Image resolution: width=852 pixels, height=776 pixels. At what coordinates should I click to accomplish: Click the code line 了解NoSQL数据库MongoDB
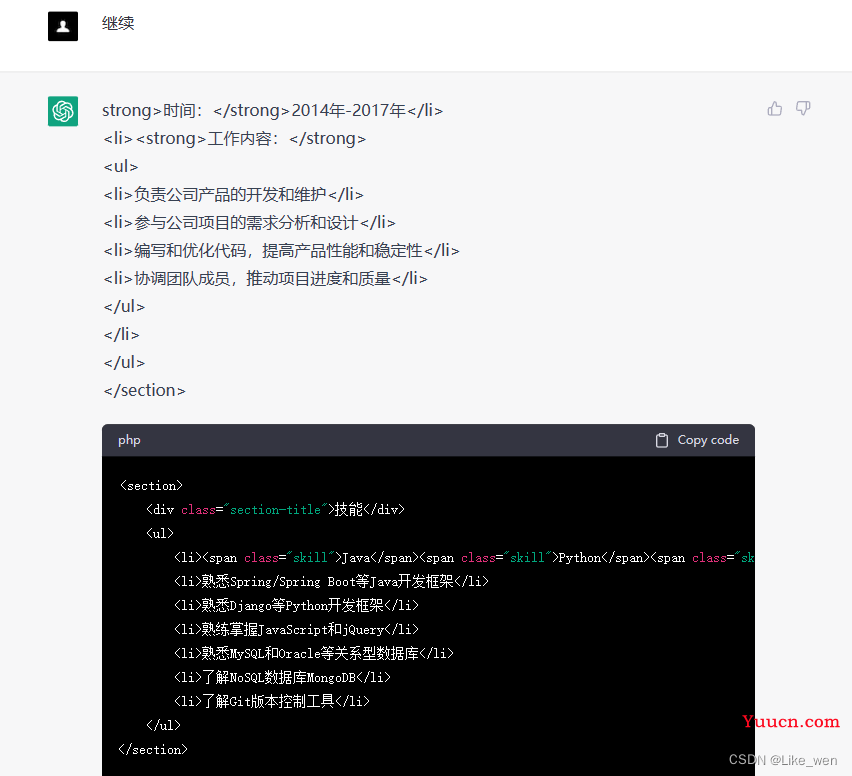(283, 677)
